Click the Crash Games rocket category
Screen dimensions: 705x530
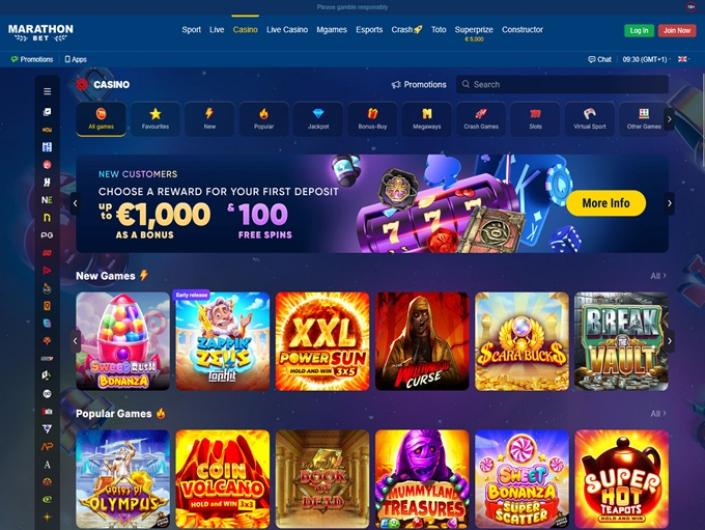[481, 119]
